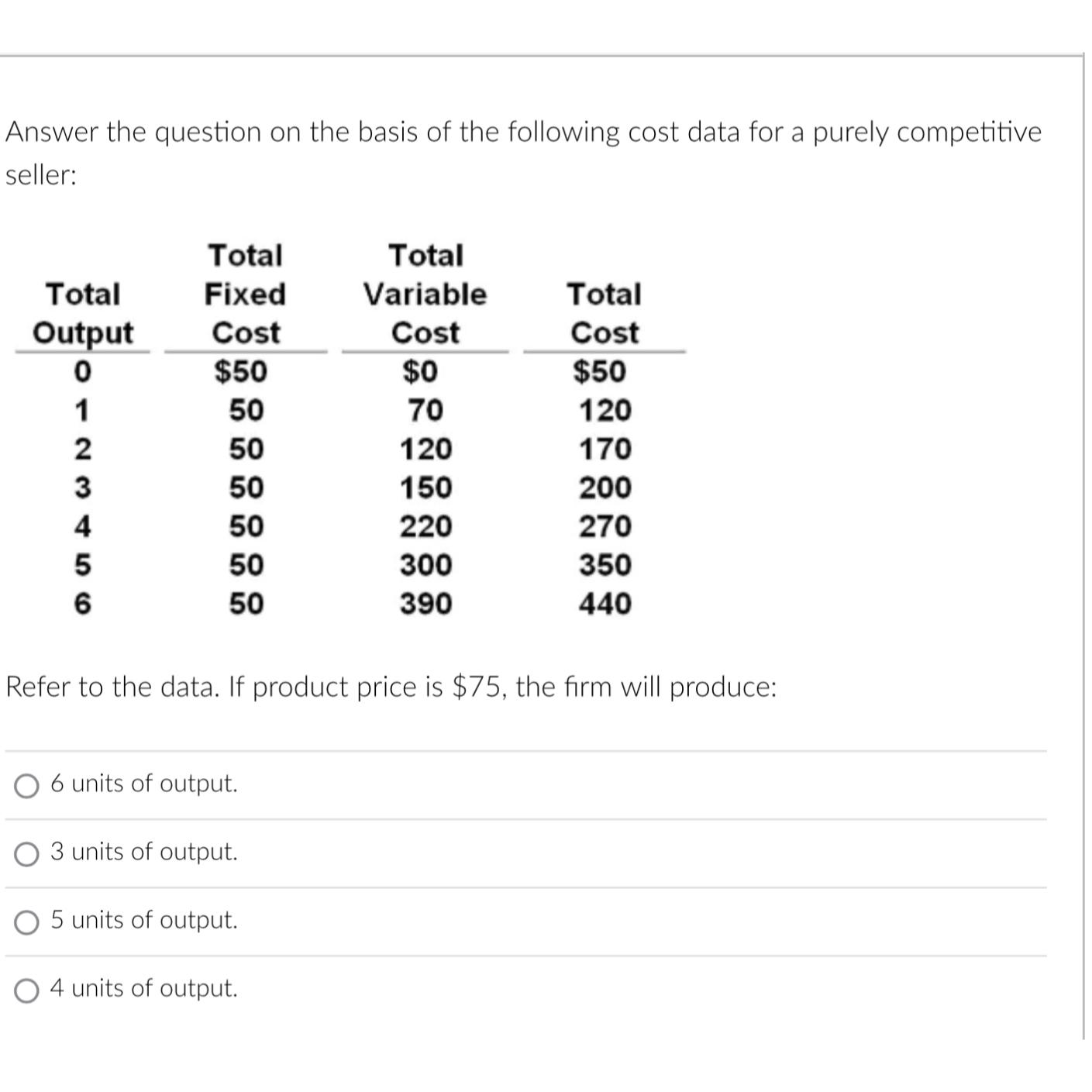Viewport: 1092px width, 1092px height.
Task: Click the question text mentioning $75 price
Action: click(391, 686)
